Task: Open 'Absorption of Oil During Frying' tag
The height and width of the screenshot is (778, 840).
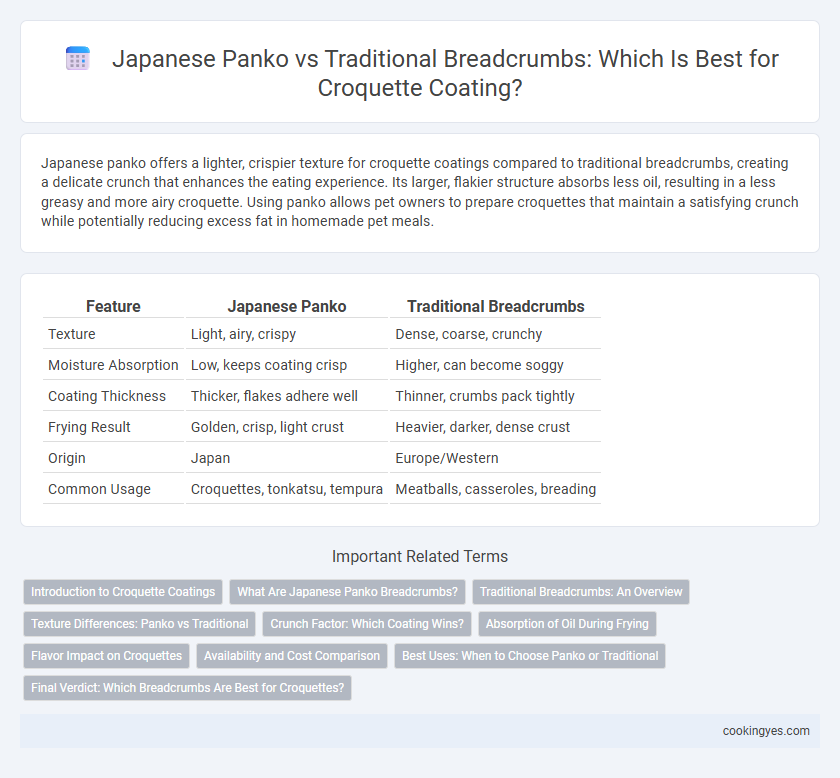Action: [567, 624]
